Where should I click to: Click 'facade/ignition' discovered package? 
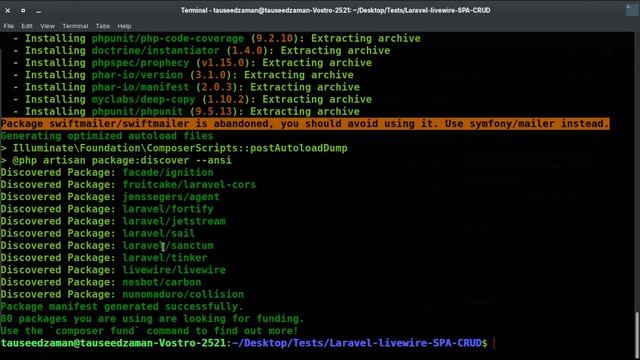(x=168, y=173)
